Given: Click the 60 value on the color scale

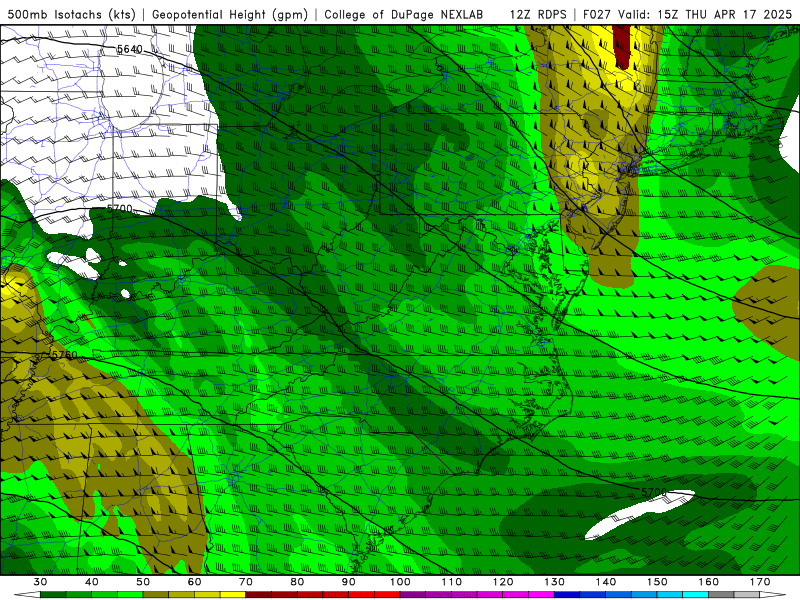Looking at the screenshot, I should [195, 582].
